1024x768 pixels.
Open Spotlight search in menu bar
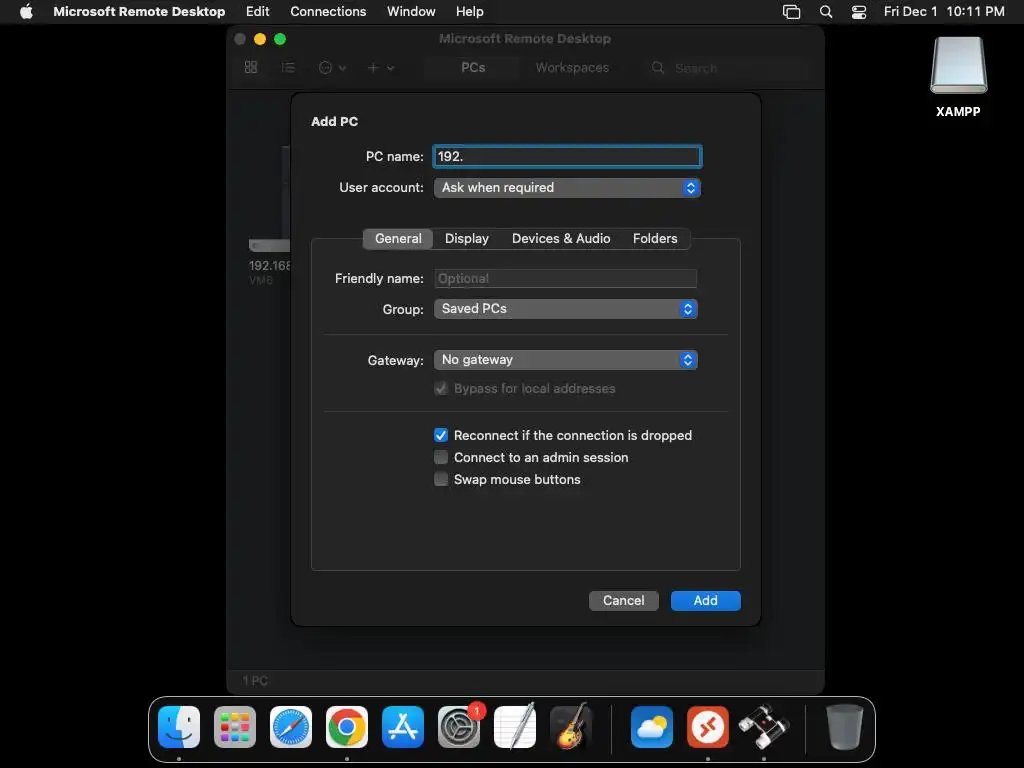pos(825,12)
